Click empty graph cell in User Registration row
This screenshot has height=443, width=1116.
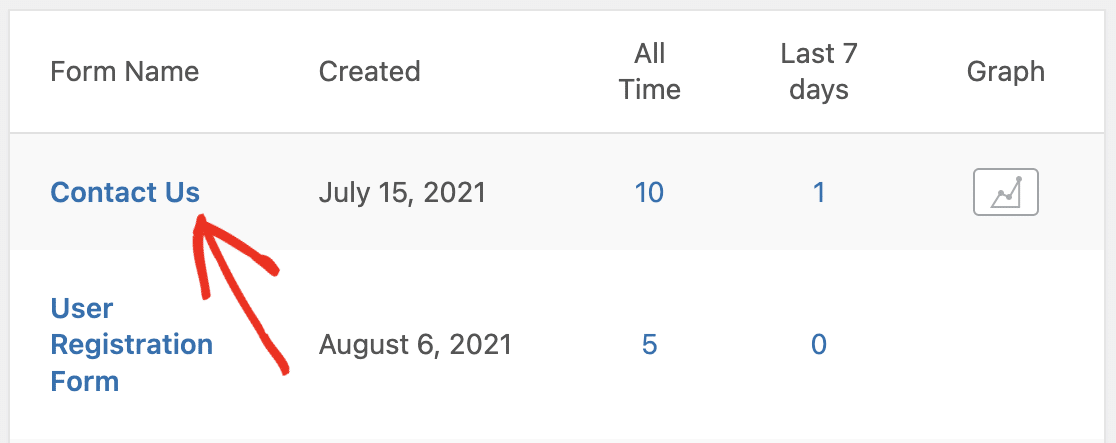[x=1006, y=345]
